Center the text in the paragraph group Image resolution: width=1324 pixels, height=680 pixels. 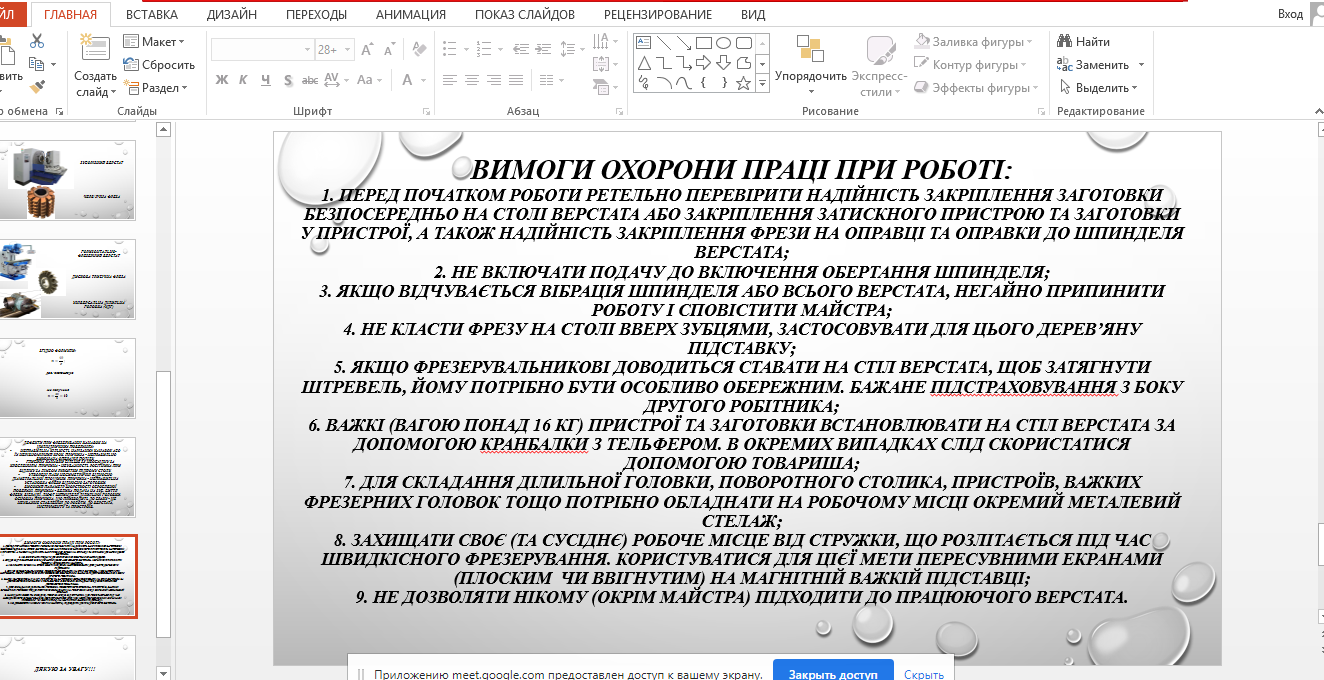[x=473, y=80]
